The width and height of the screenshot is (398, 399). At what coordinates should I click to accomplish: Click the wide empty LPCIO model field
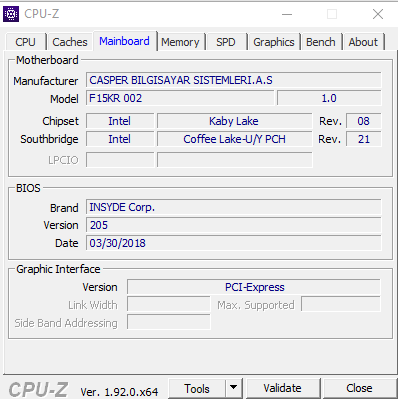pos(235,160)
